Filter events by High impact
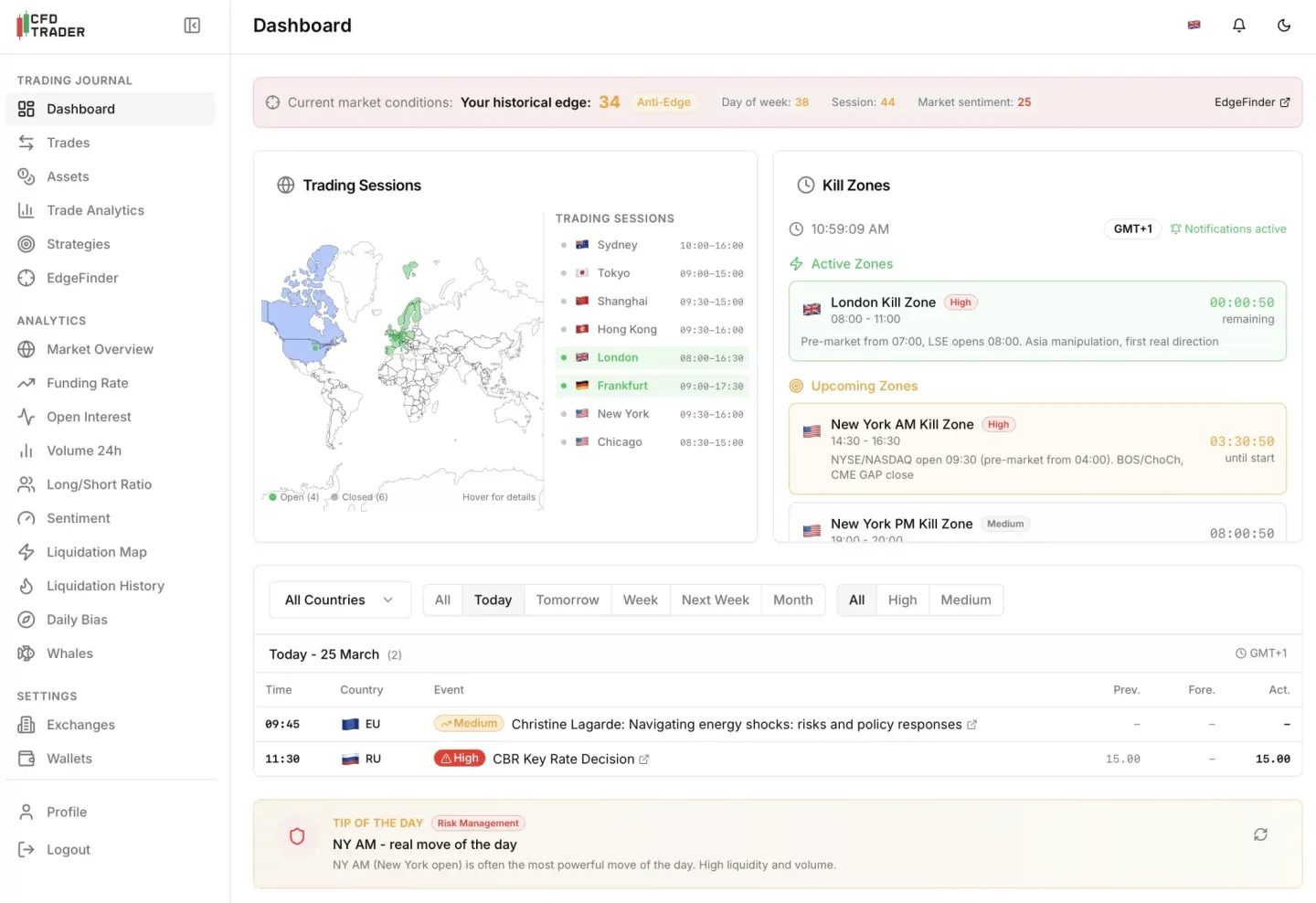 tap(901, 600)
